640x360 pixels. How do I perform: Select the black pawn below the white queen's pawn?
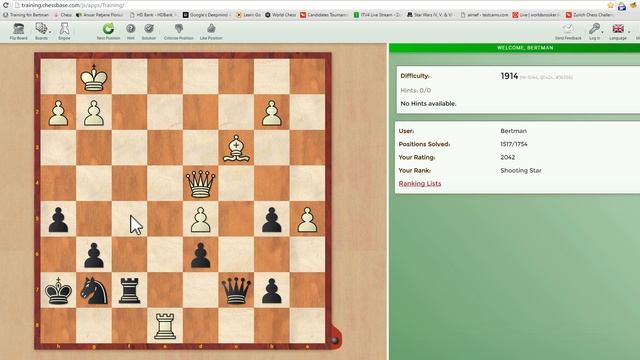tap(200, 255)
